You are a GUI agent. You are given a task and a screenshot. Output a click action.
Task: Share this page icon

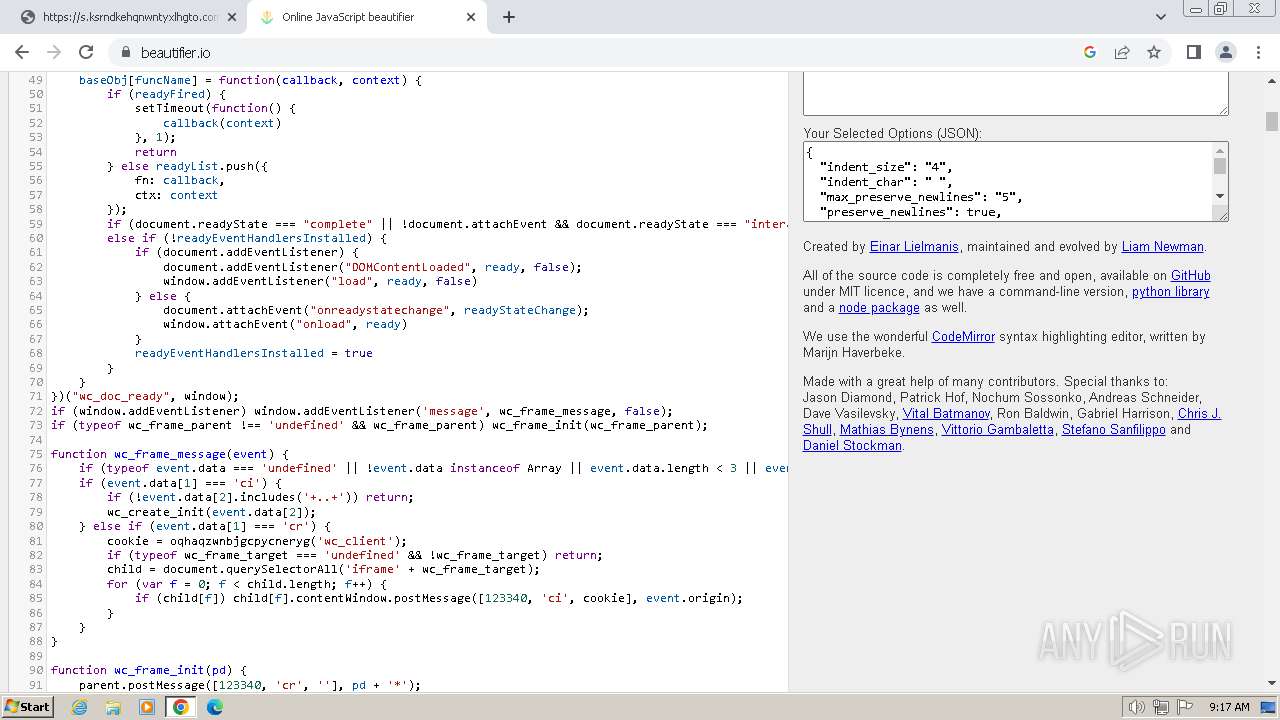click(1122, 52)
